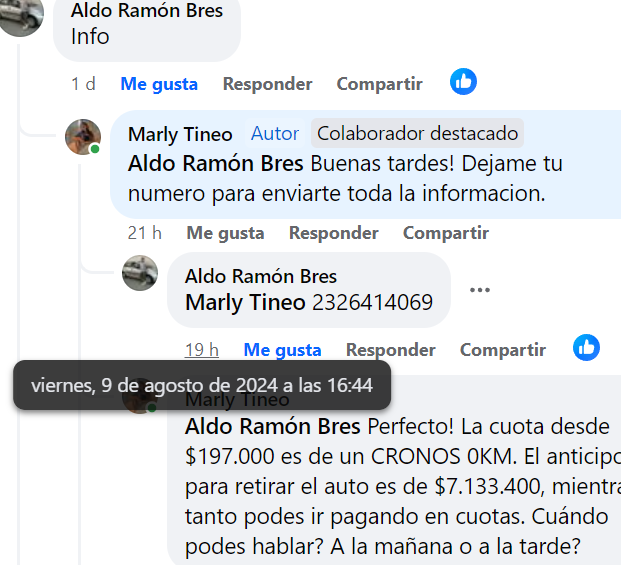Open the 19 h timestamp link
This screenshot has height=565, width=621.
202,350
